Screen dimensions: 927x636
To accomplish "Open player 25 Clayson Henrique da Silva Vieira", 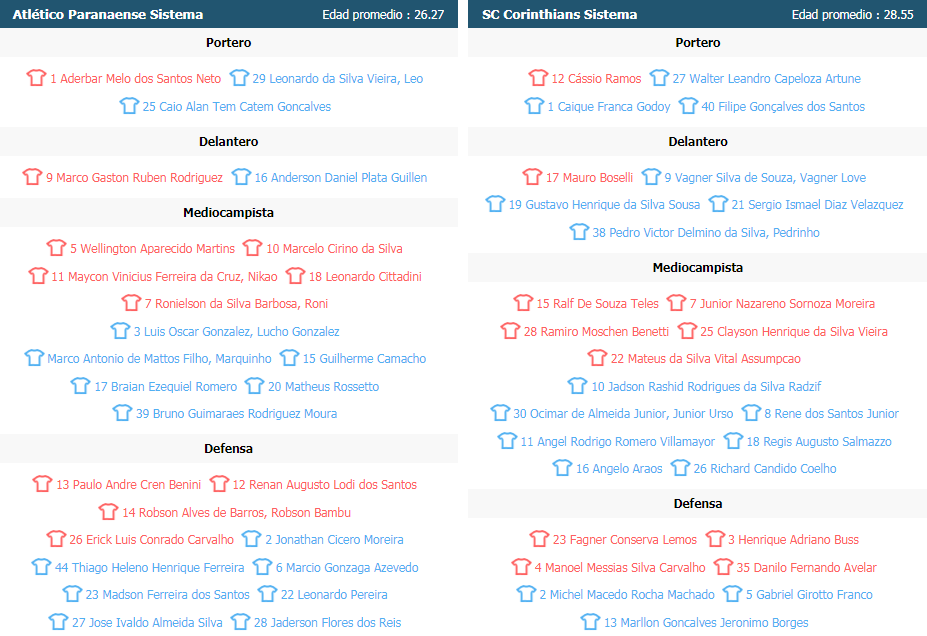I will (794, 332).
